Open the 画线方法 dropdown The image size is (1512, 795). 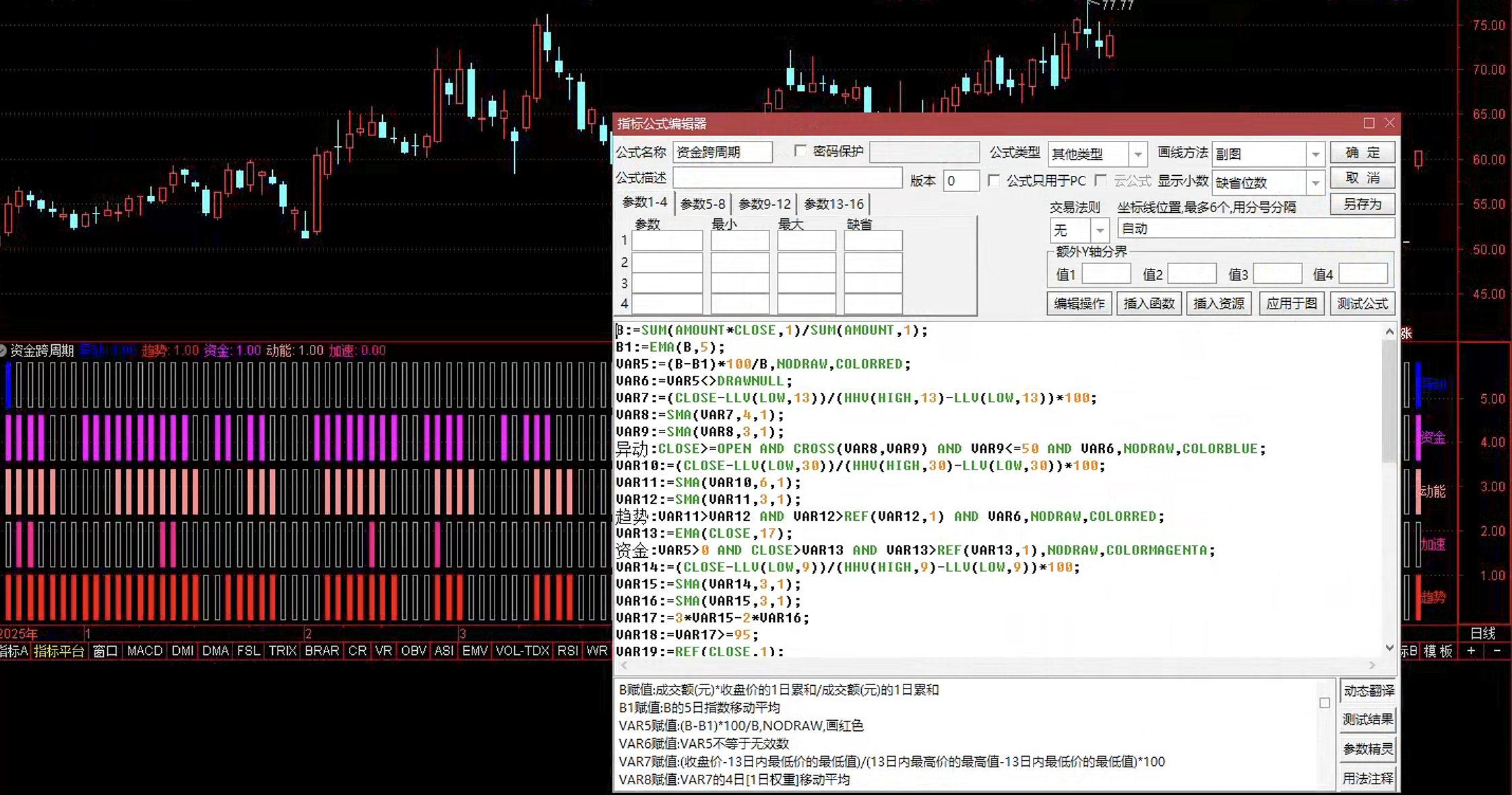point(1315,154)
